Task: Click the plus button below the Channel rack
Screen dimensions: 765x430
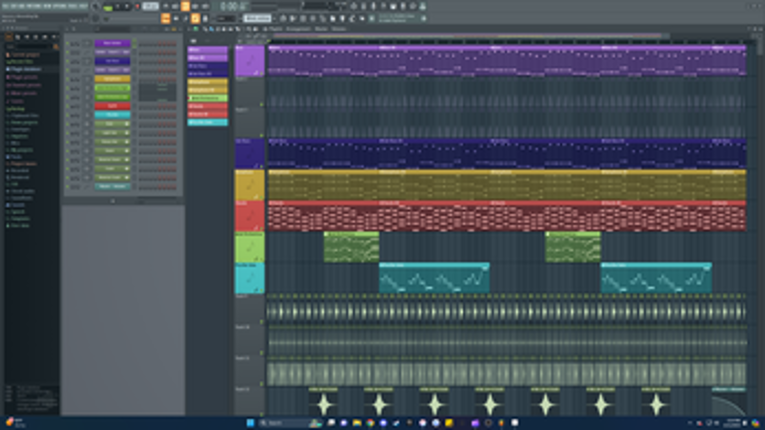Action: coord(113,201)
